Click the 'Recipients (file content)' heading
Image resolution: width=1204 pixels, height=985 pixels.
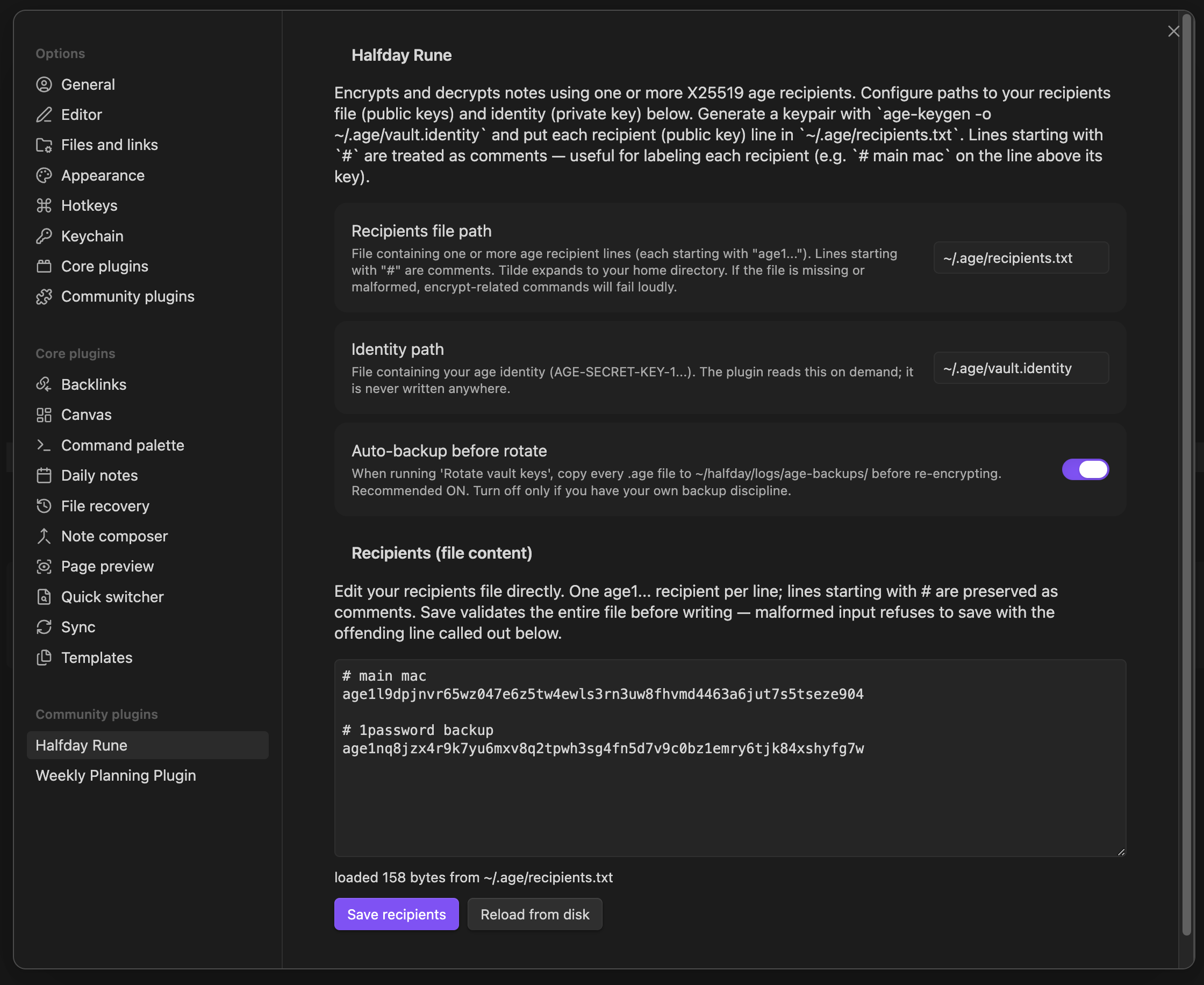point(442,553)
